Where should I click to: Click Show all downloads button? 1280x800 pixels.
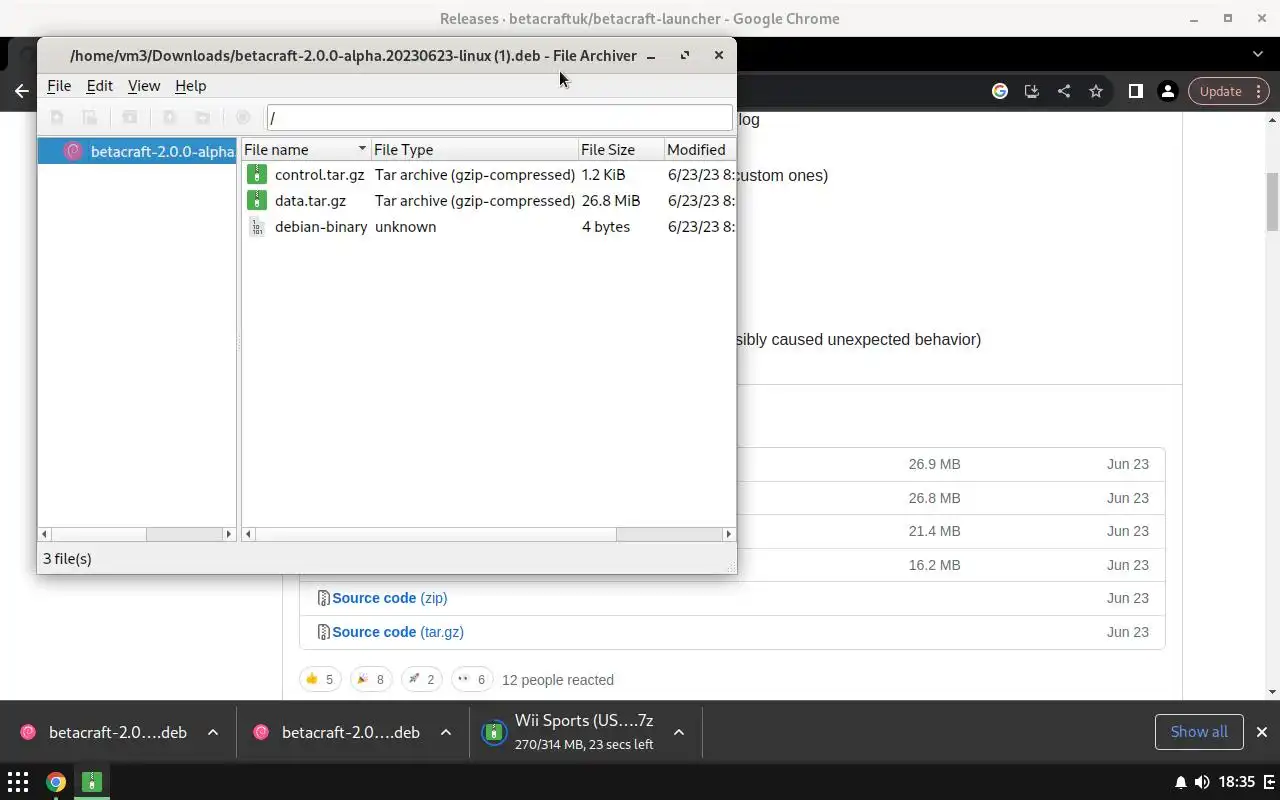click(1199, 732)
